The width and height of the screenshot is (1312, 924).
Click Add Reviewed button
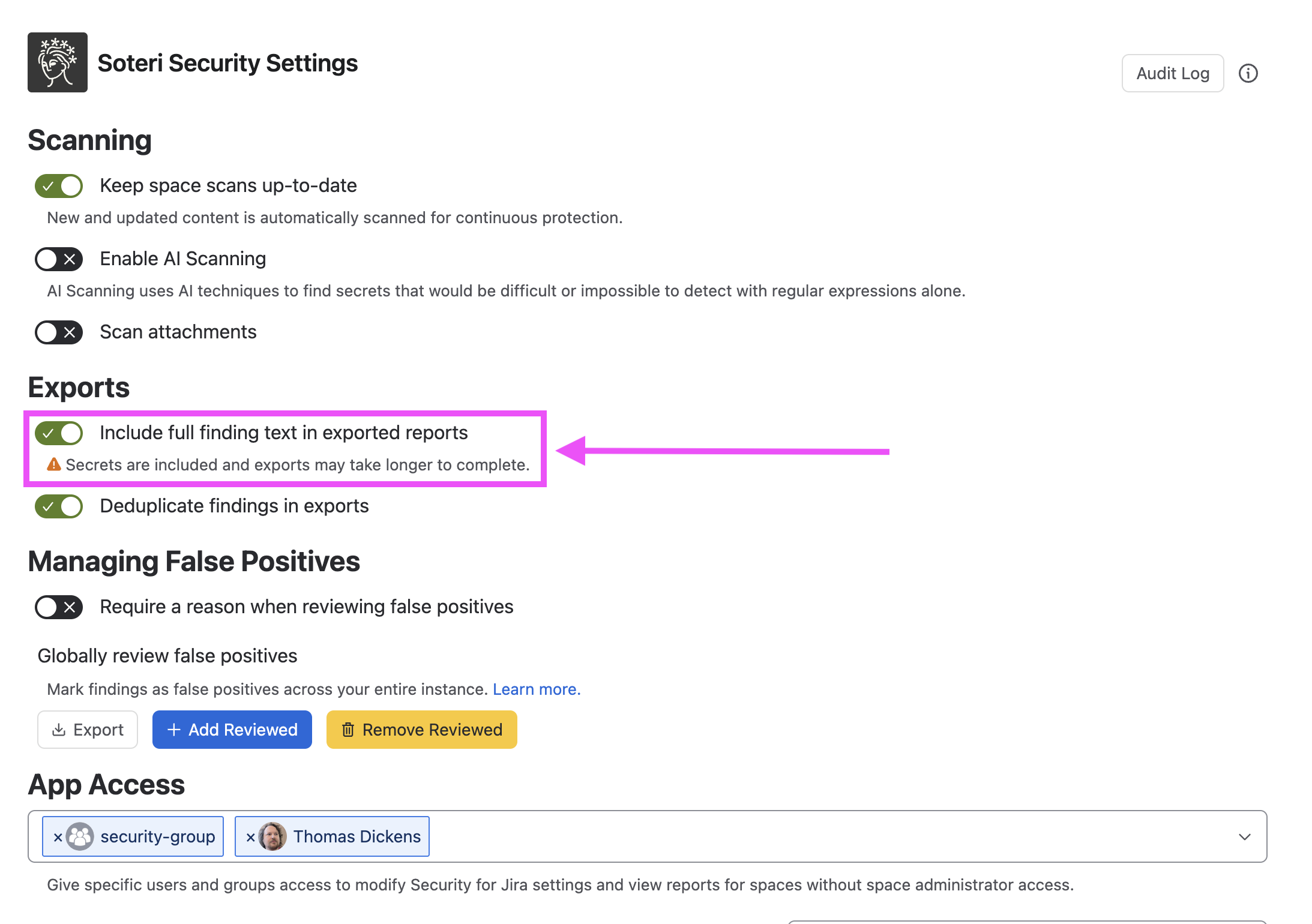pyautogui.click(x=232, y=730)
